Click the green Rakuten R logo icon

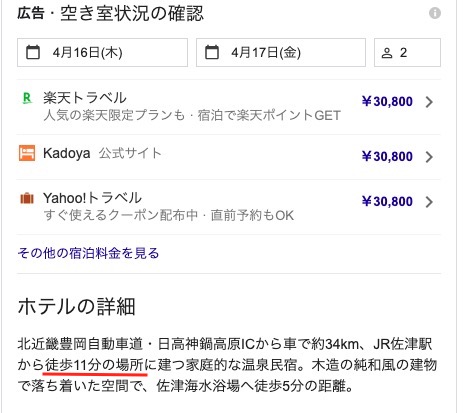click(x=27, y=98)
